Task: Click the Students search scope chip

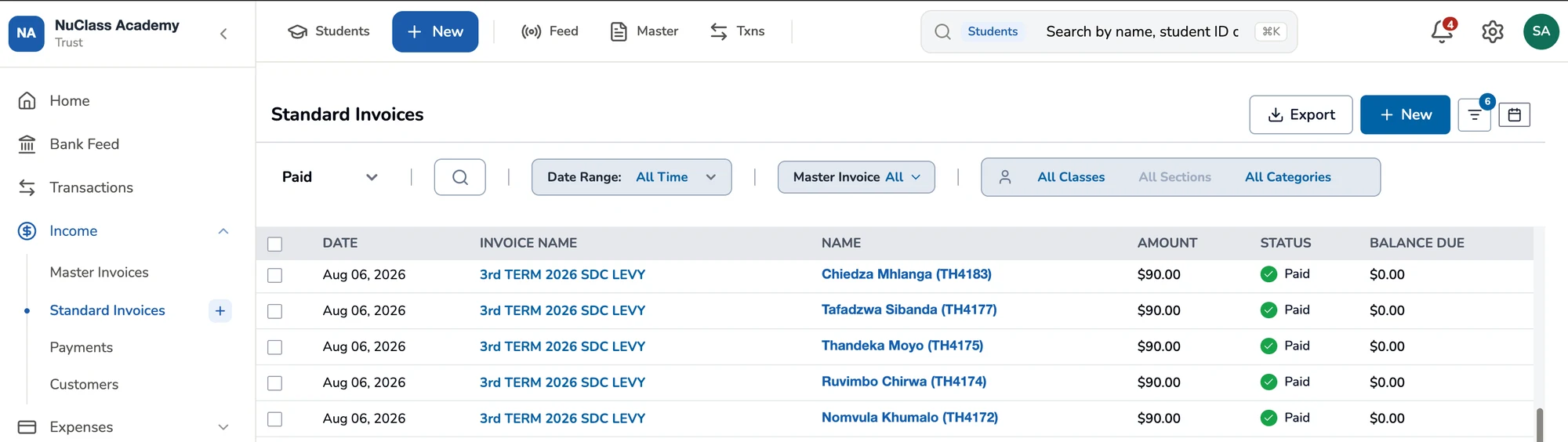Action: coord(993,31)
